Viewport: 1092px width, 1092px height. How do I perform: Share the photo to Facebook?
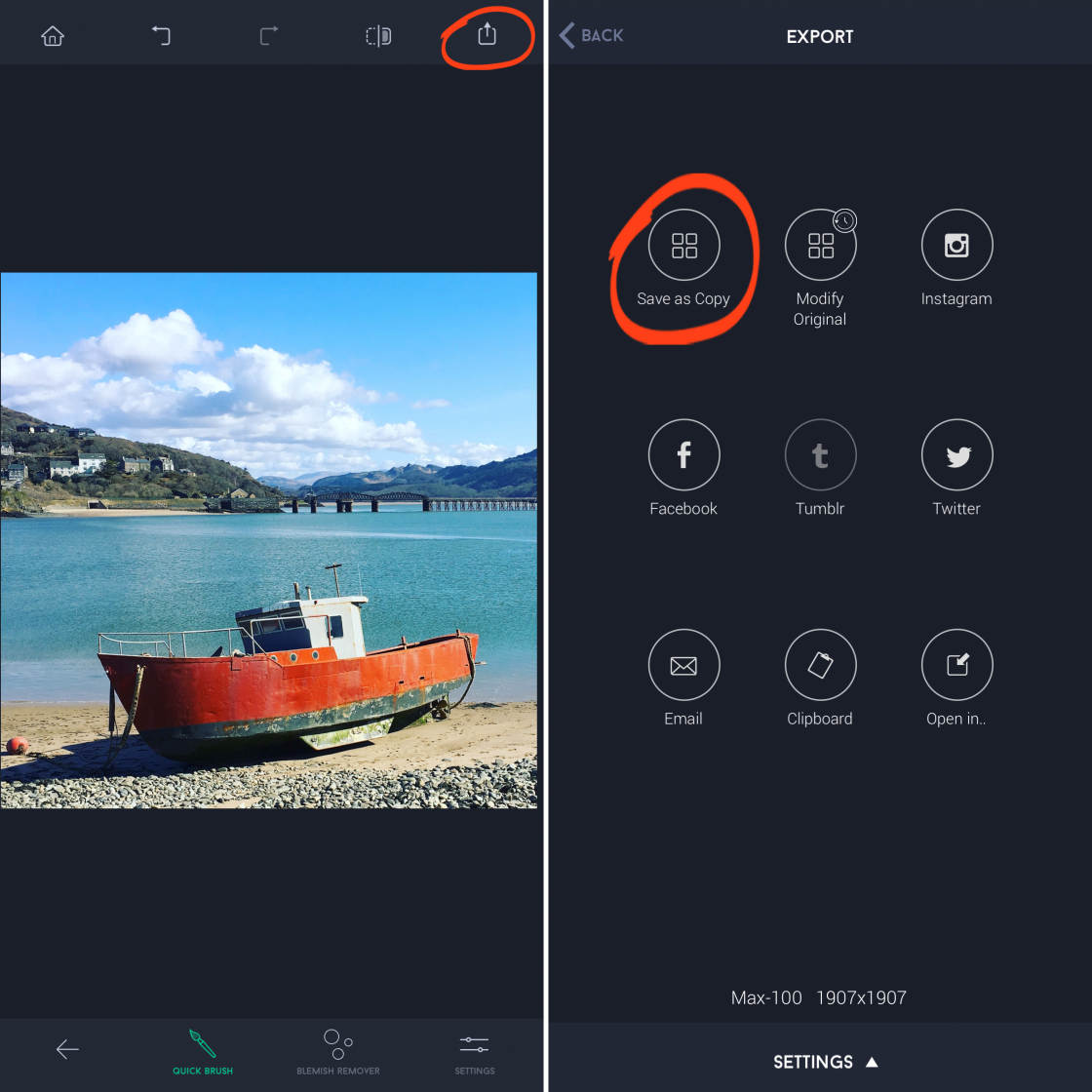click(x=683, y=468)
